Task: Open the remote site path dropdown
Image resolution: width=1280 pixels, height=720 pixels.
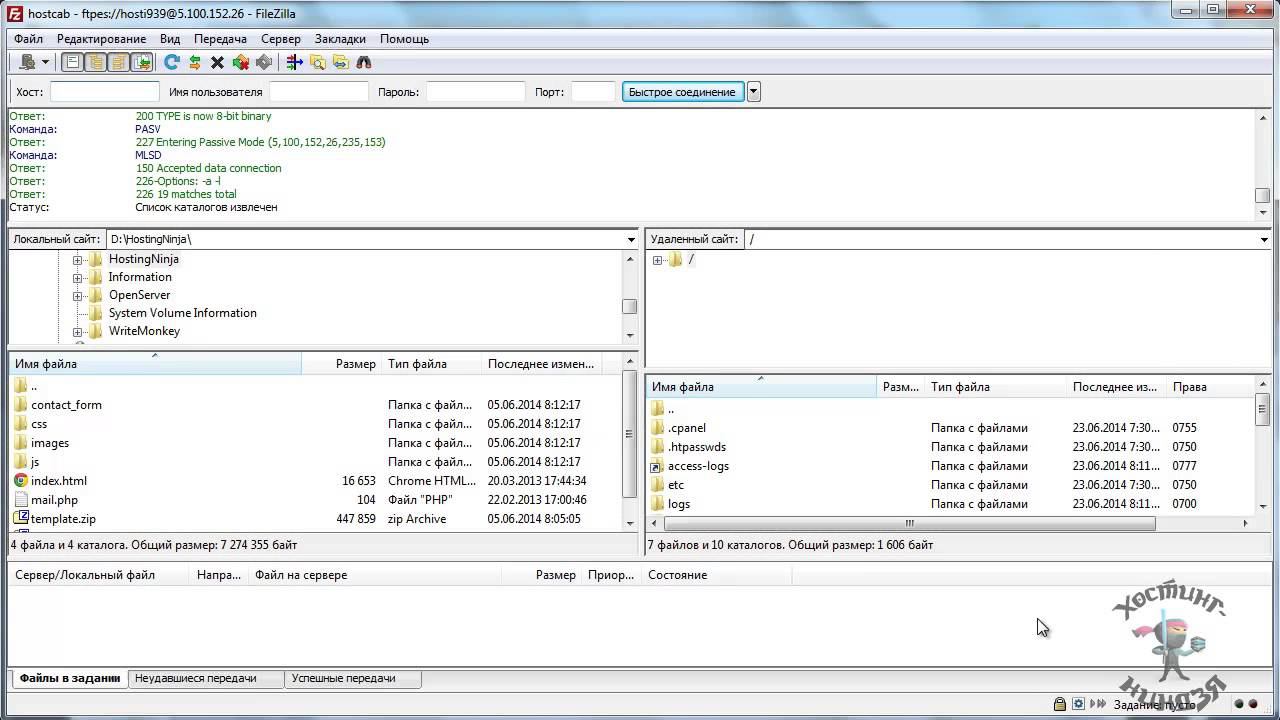Action: pyautogui.click(x=1264, y=240)
